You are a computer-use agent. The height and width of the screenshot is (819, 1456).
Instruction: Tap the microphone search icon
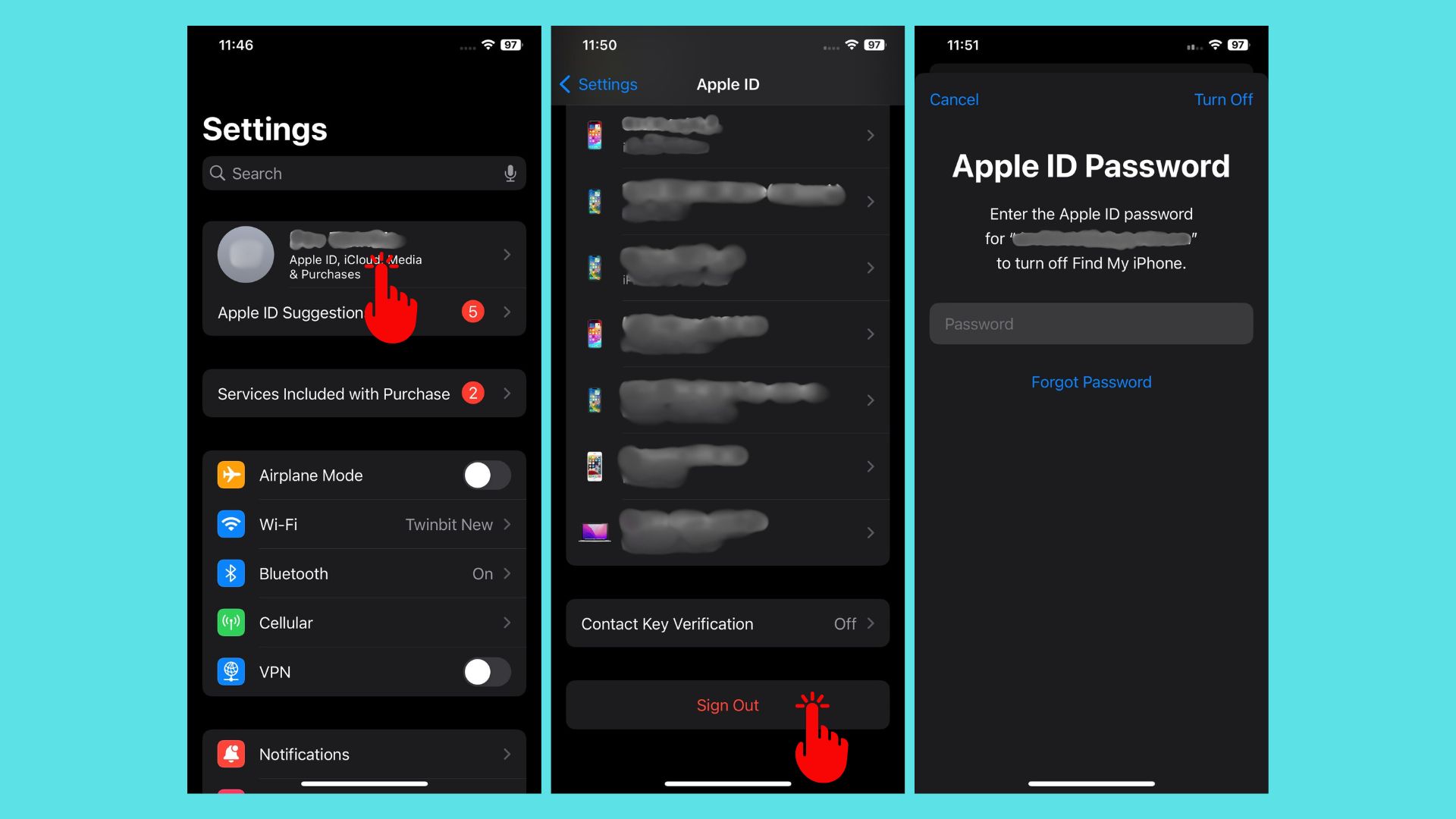(510, 173)
